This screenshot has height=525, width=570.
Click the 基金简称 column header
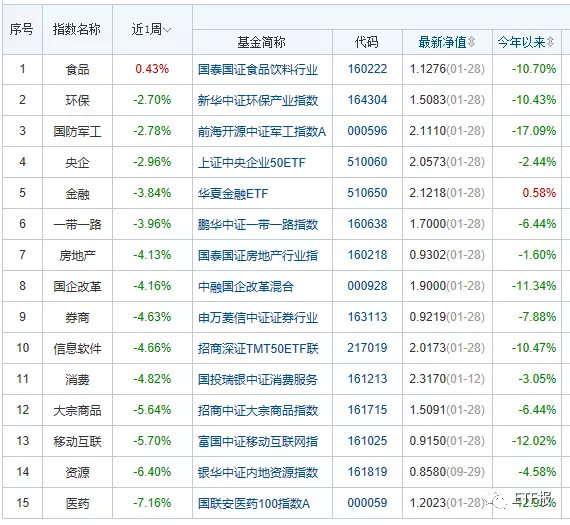pos(261,42)
